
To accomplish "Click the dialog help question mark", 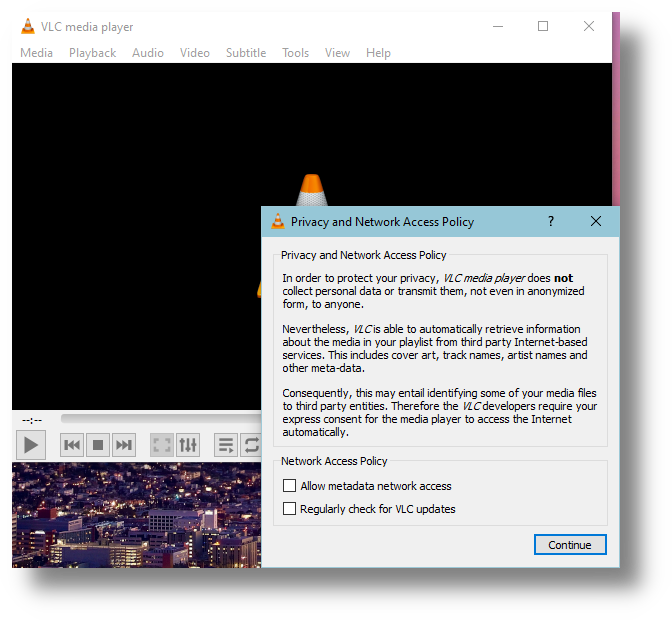I will [551, 221].
